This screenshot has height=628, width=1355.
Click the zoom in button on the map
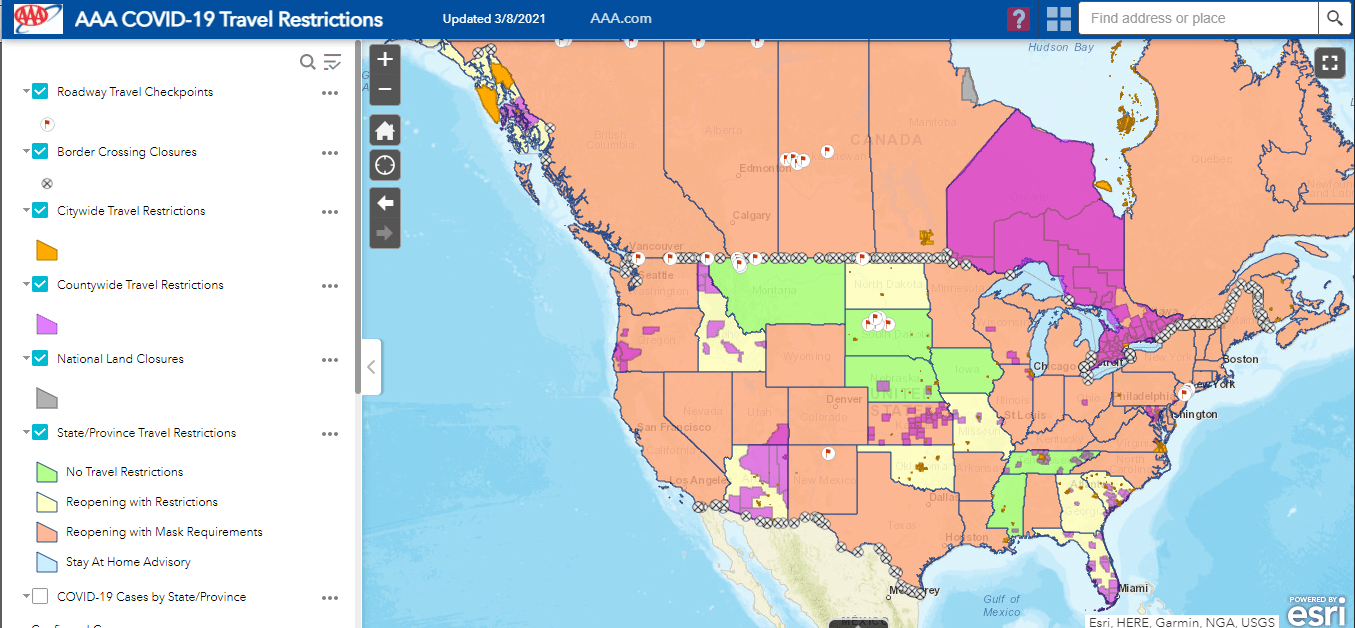tap(384, 58)
